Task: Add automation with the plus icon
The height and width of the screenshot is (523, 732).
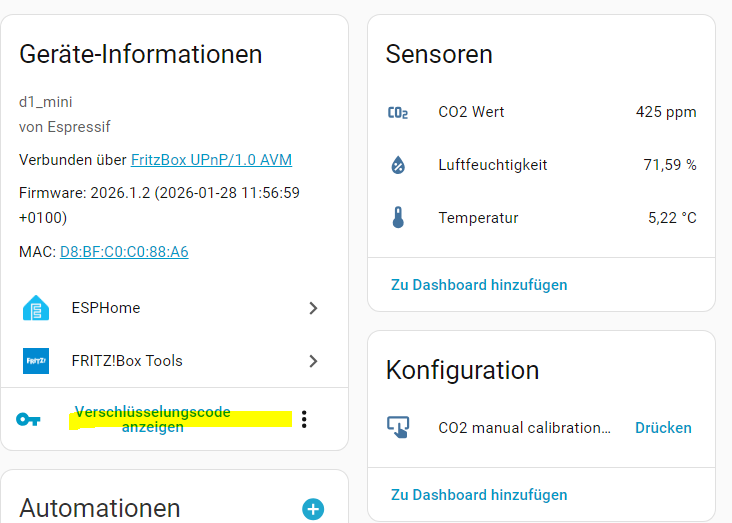Action: coord(313,509)
